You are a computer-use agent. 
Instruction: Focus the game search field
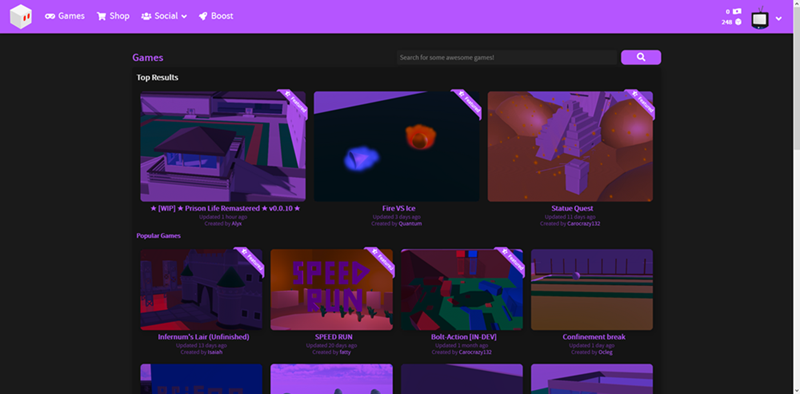507,58
